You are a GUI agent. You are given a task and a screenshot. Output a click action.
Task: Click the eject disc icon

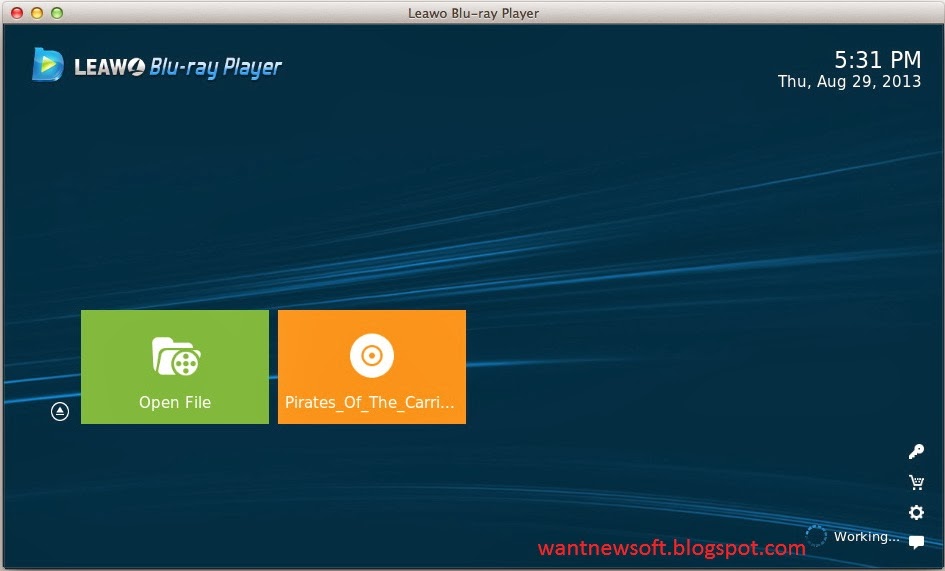click(60, 412)
